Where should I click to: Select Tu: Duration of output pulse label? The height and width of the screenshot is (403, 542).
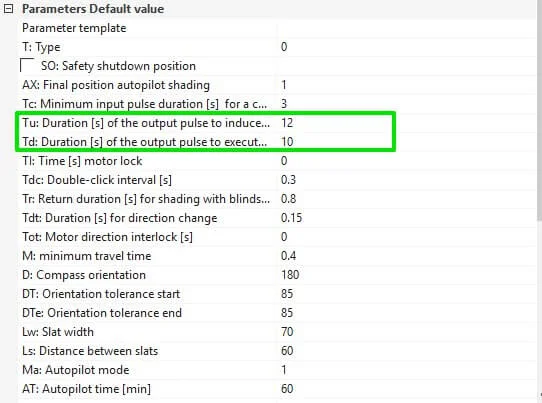146,123
